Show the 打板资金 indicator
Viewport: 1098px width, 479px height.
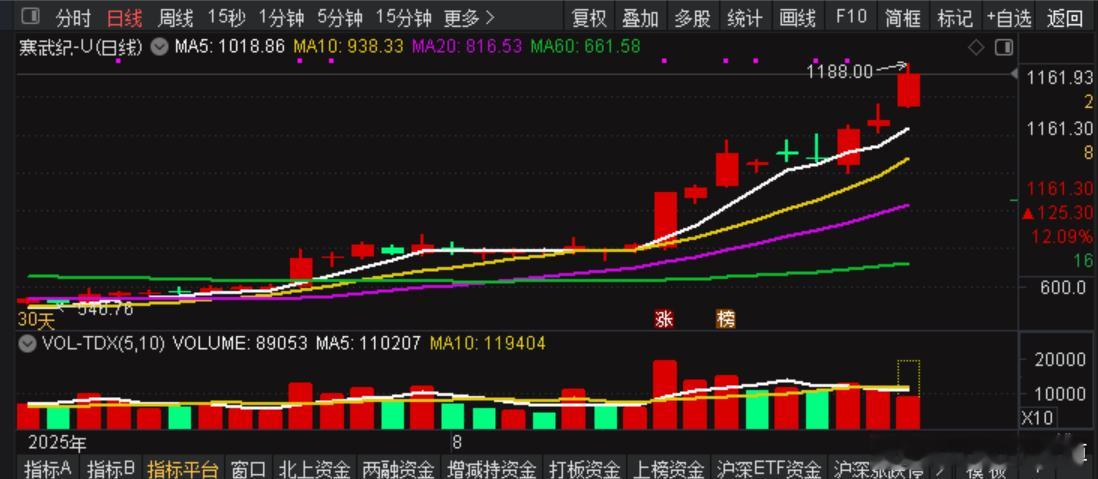coord(586,468)
